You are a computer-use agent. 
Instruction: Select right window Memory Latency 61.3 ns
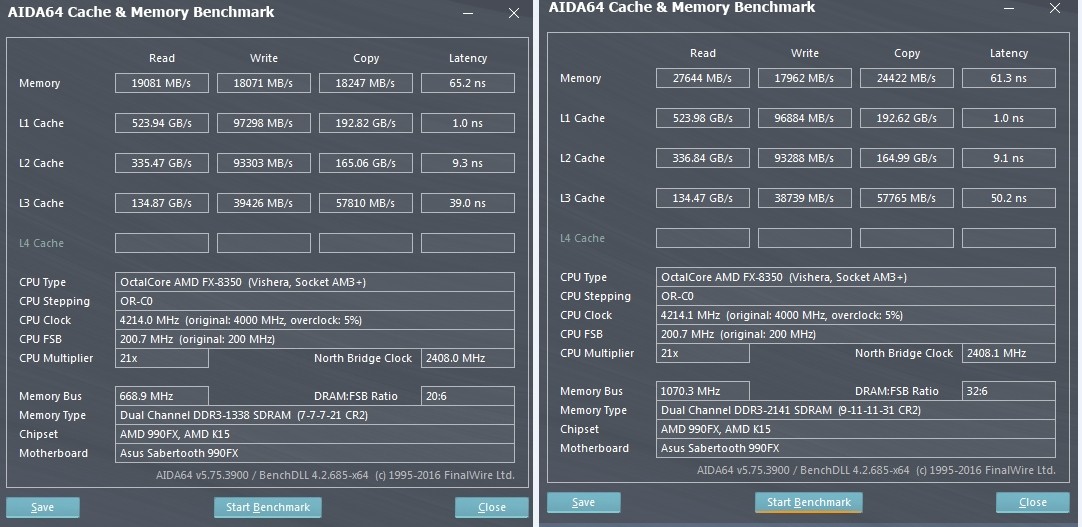pos(1009,78)
